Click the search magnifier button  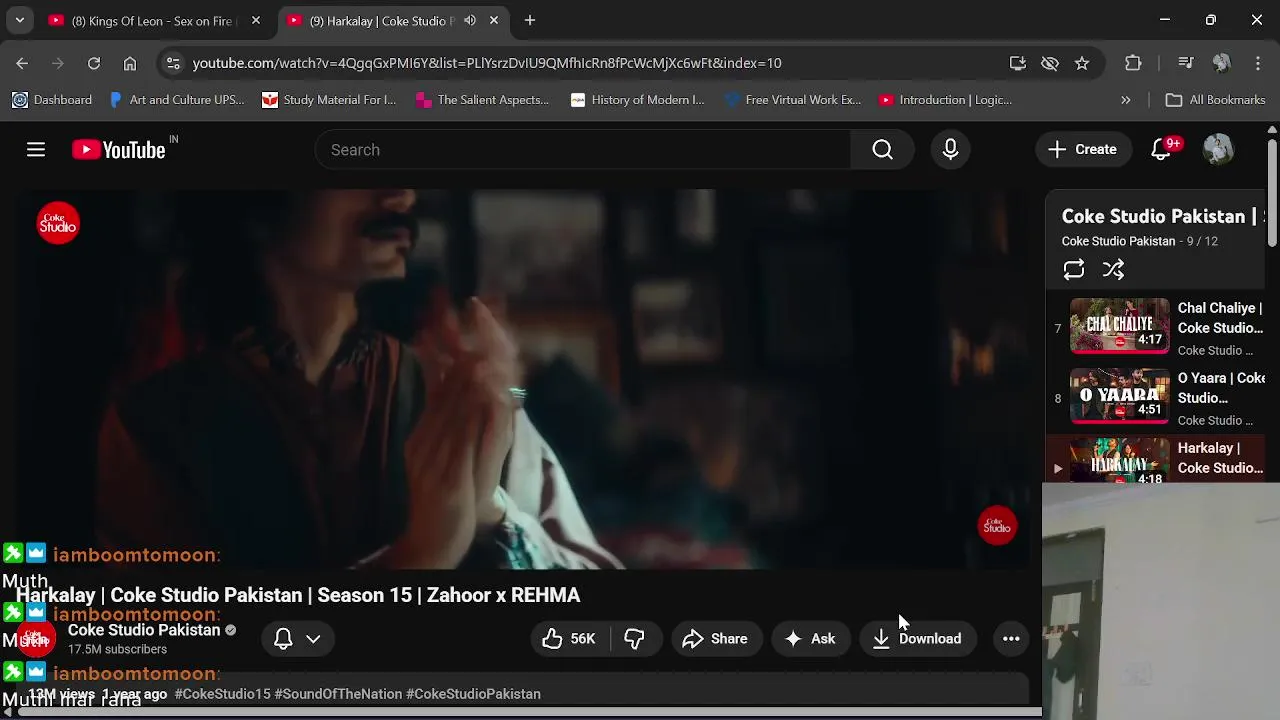[x=882, y=150]
